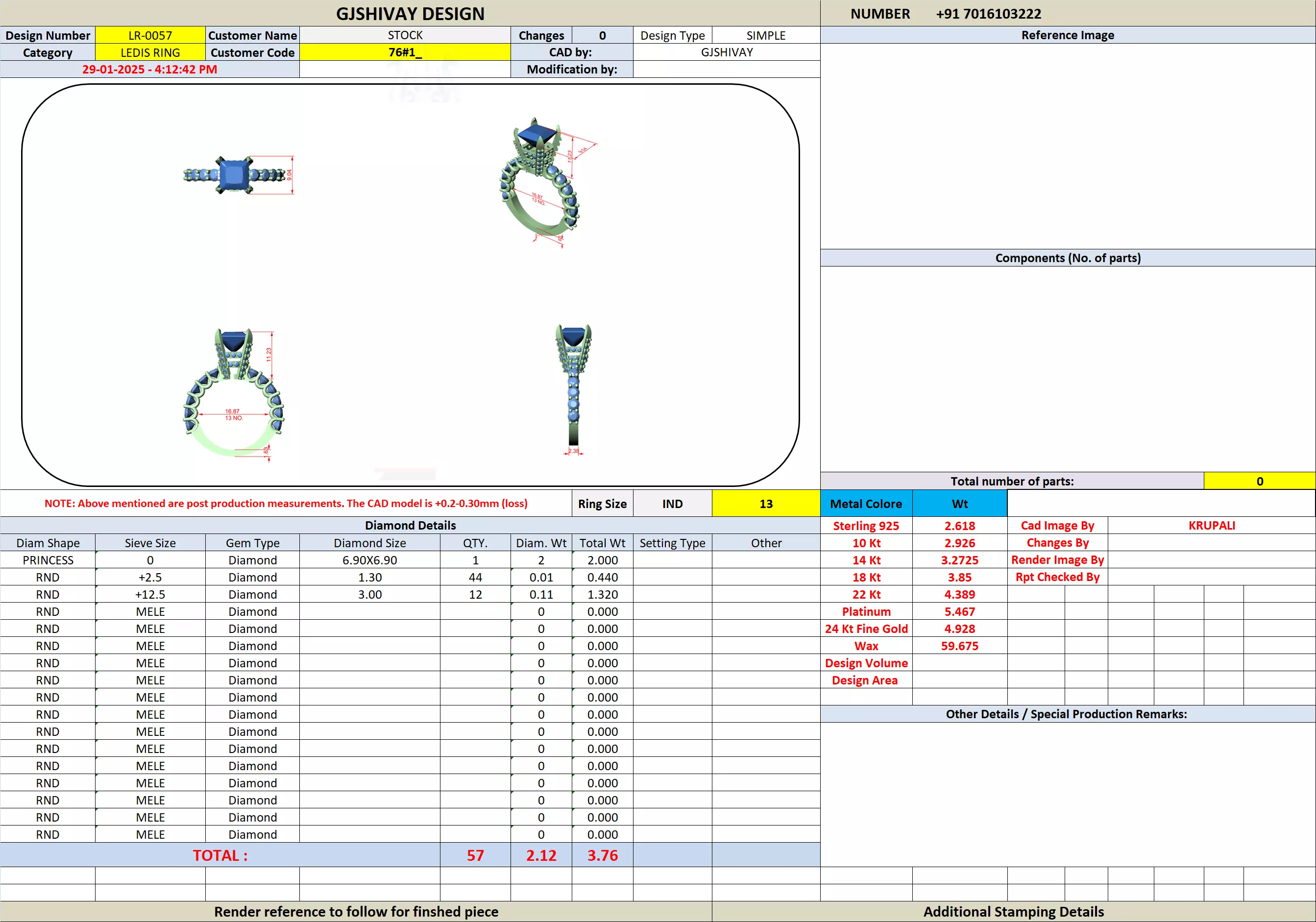Select the LEDIS RING category cell
The image size is (1316, 922).
pyautogui.click(x=150, y=53)
